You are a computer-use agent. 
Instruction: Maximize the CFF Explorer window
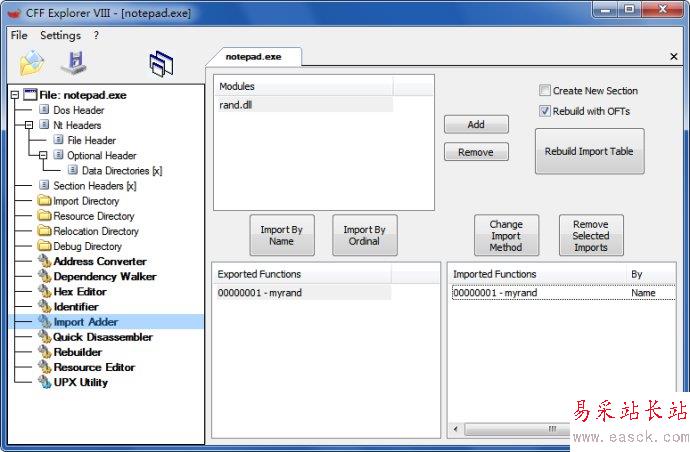click(x=630, y=9)
